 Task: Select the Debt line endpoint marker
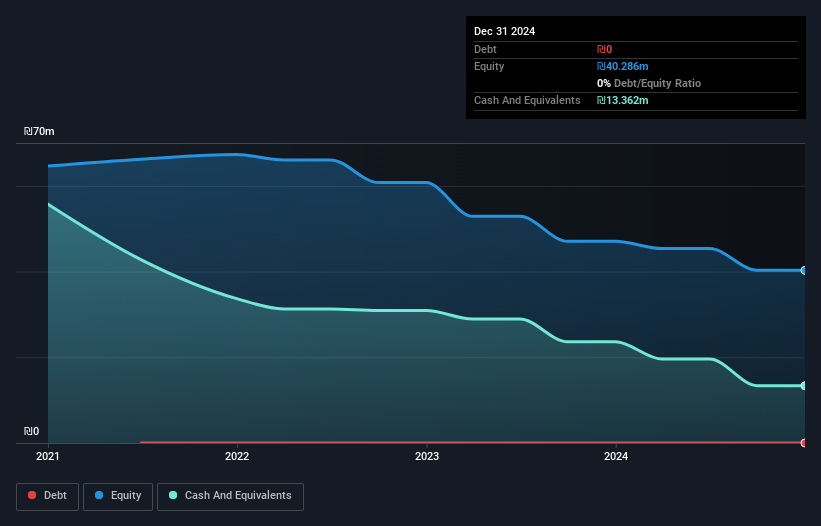pyautogui.click(x=804, y=443)
